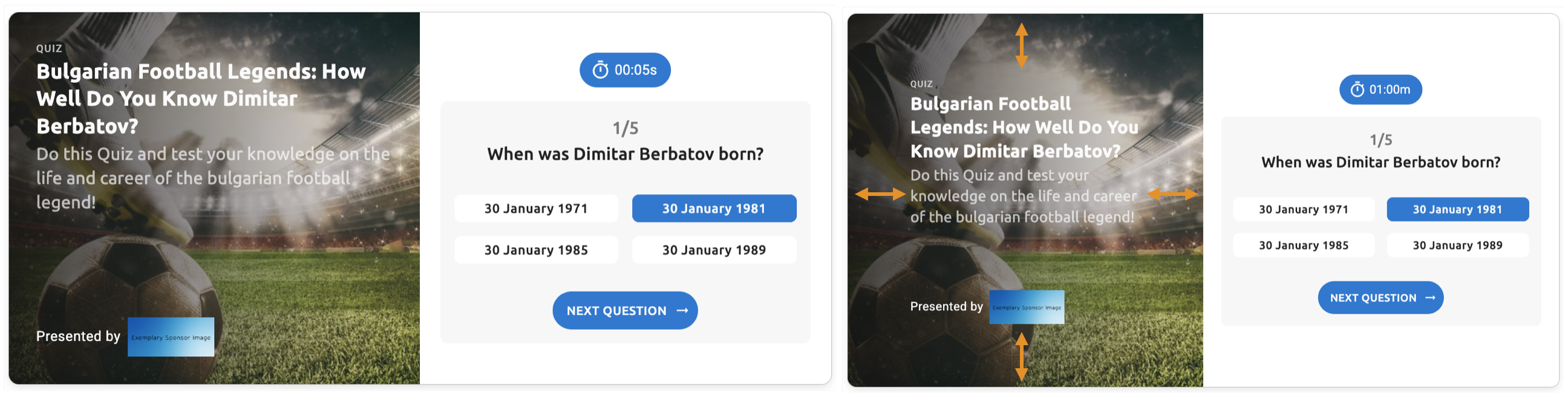This screenshot has height=393, width=1568.
Task: Select 30 January 1981 in left quiz
Action: pyautogui.click(x=713, y=209)
